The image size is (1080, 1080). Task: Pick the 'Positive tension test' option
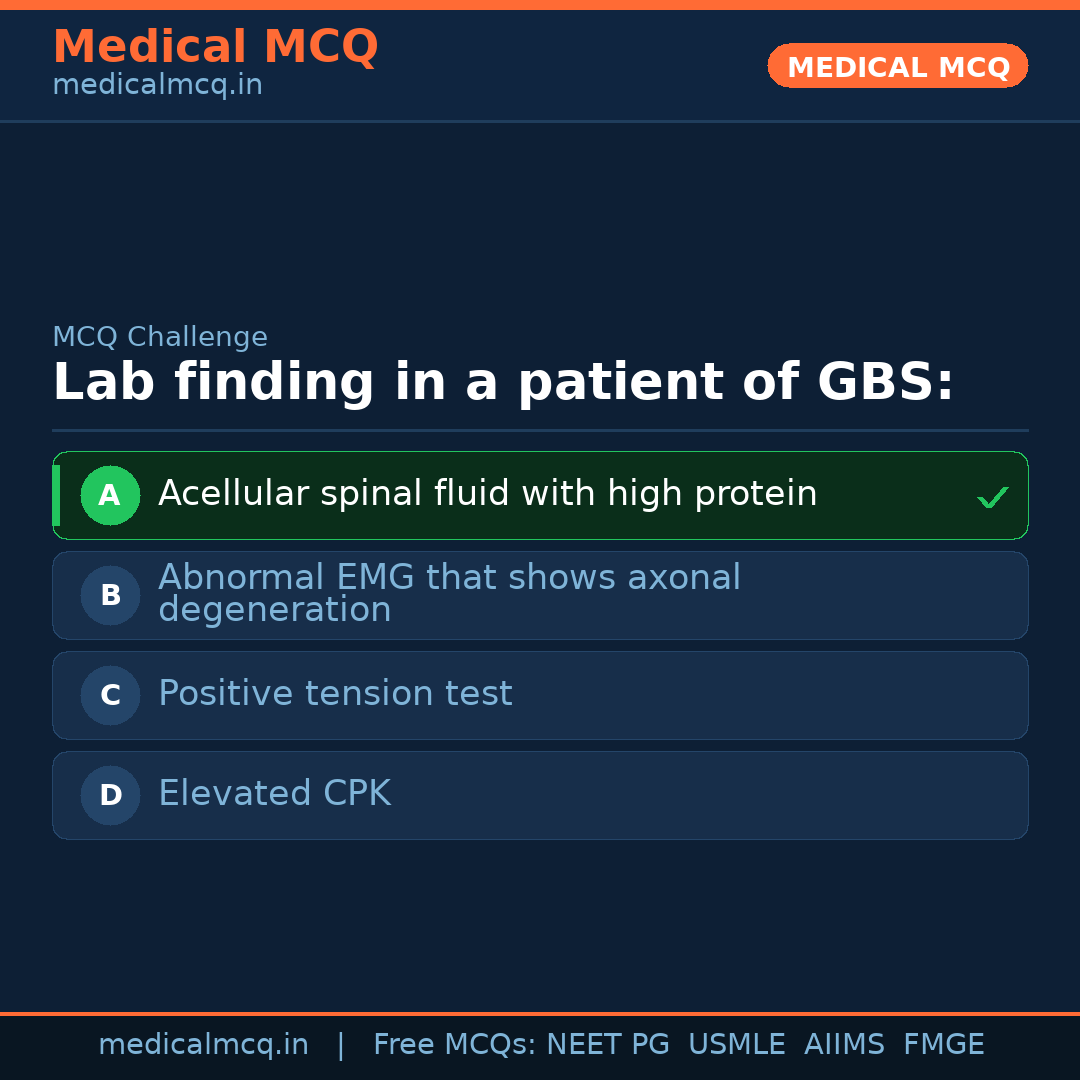(x=335, y=694)
